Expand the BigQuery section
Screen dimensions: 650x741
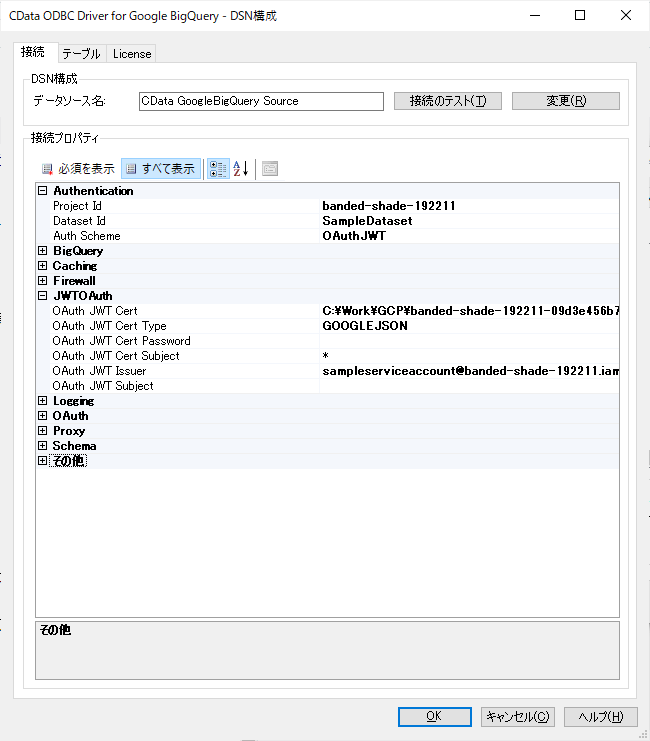click(43, 250)
